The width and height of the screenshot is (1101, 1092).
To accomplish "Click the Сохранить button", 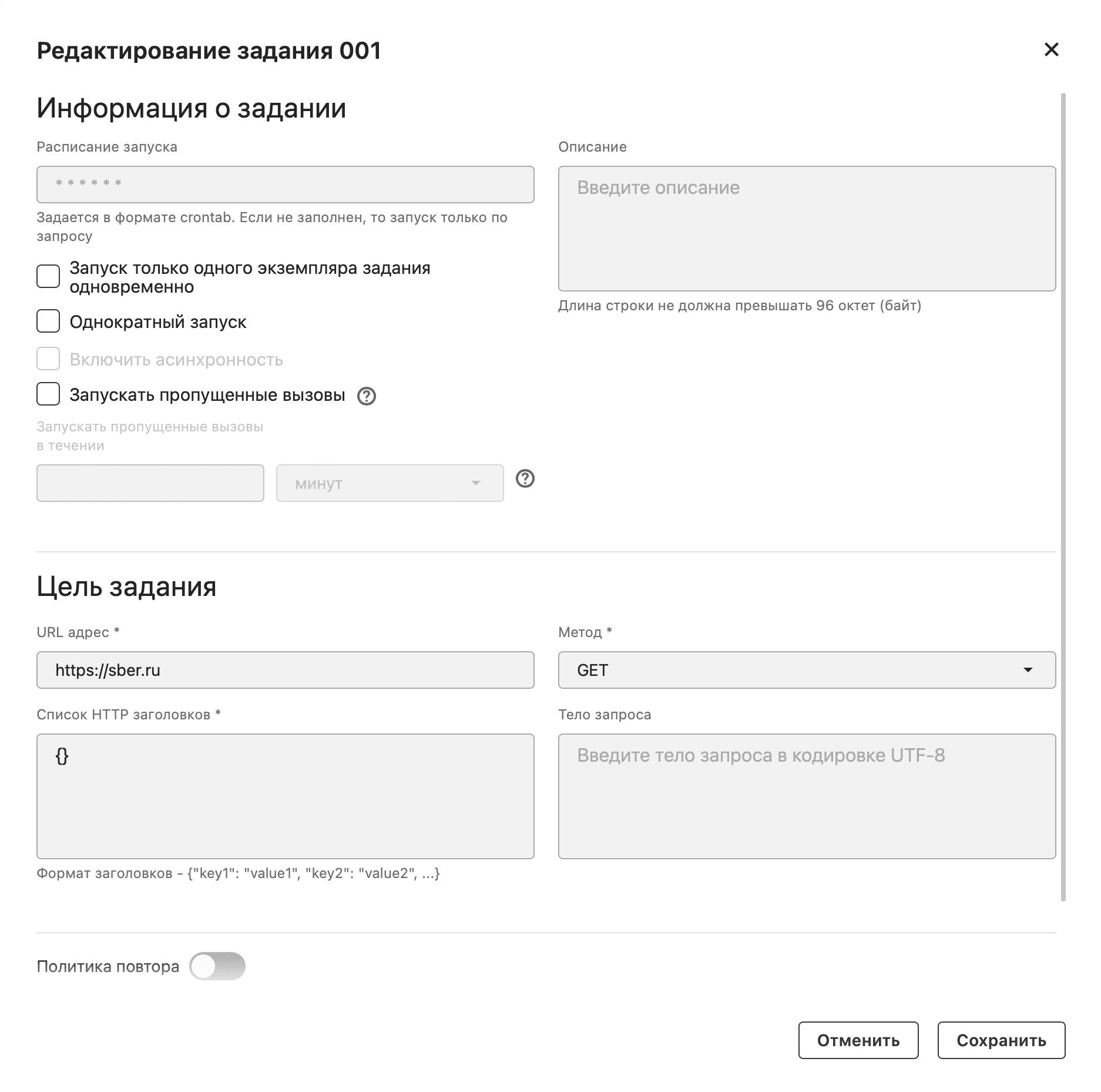I will [x=1001, y=1040].
